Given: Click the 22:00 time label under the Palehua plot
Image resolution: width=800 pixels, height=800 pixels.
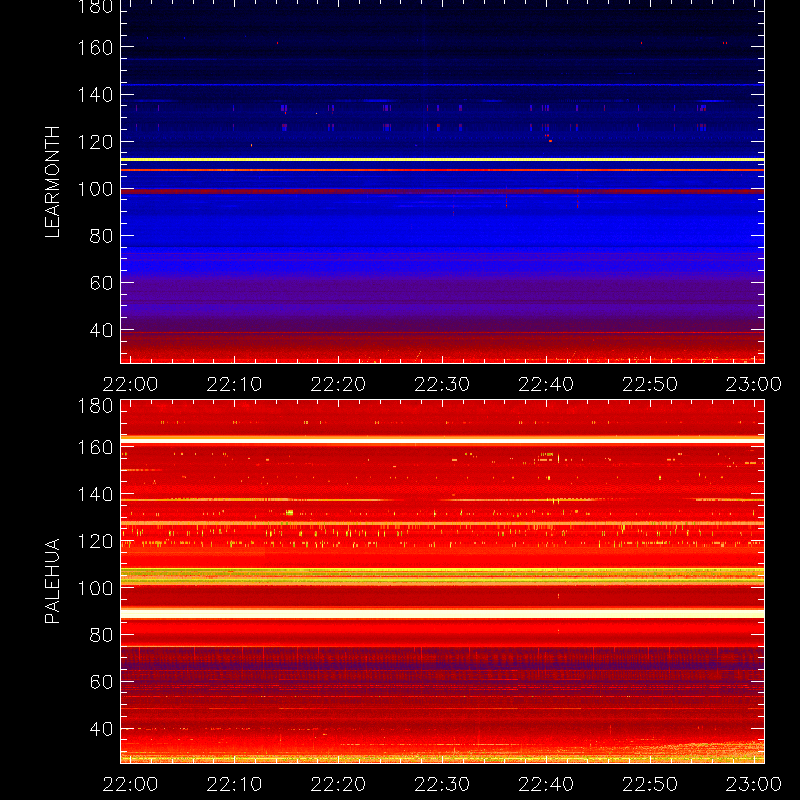Looking at the screenshot, I should (130, 784).
